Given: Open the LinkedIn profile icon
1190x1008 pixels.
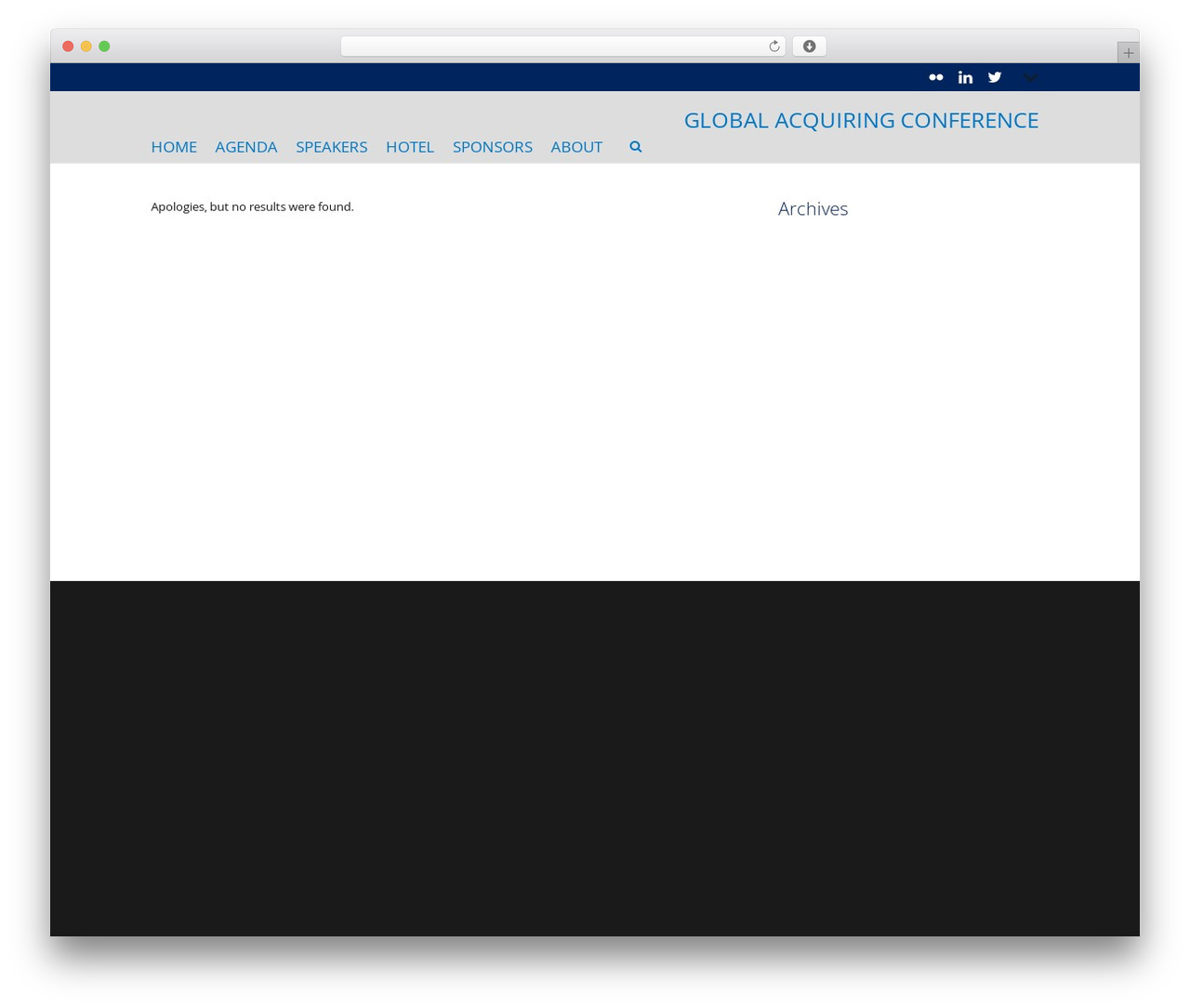Looking at the screenshot, I should [965, 77].
